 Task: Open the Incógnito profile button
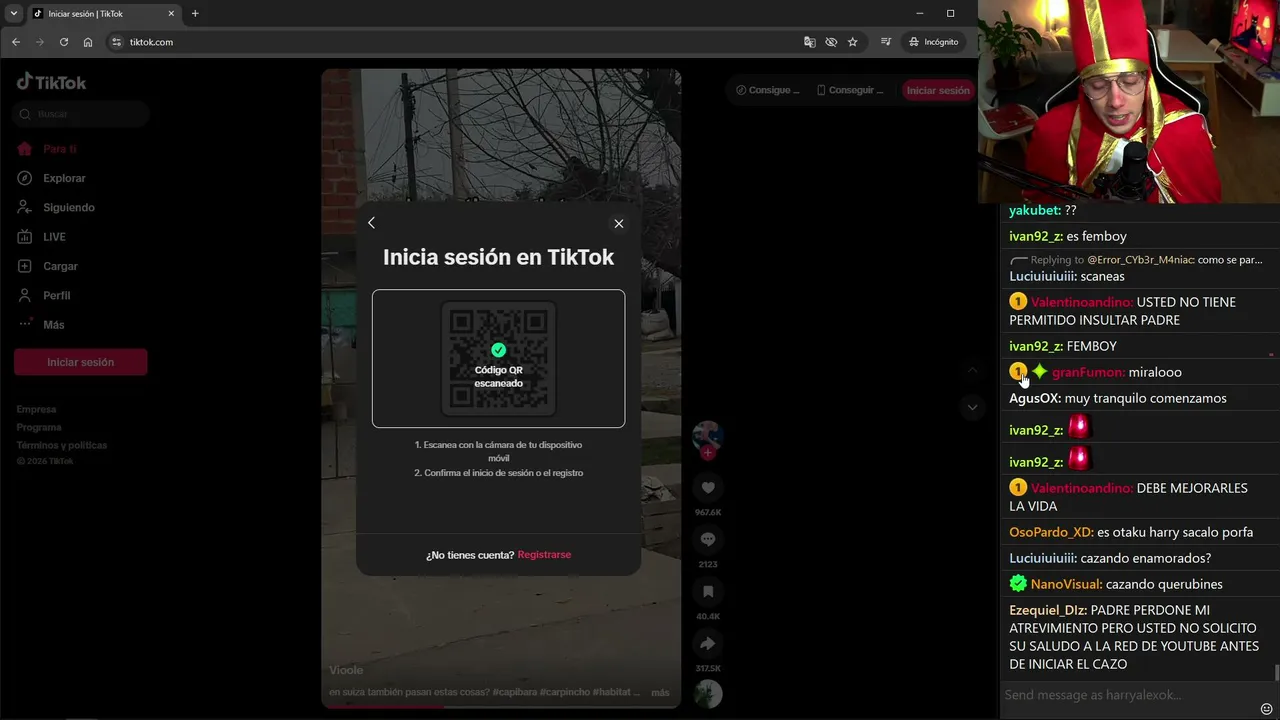click(934, 42)
